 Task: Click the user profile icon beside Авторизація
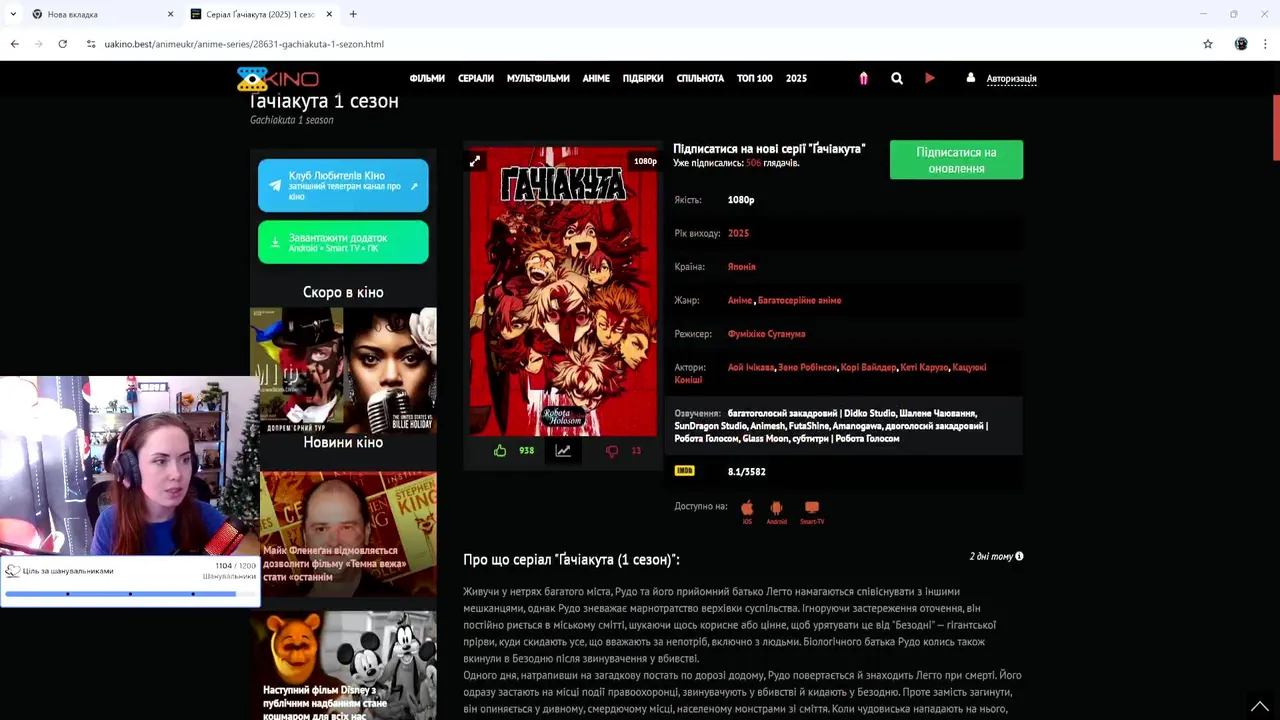coord(970,78)
